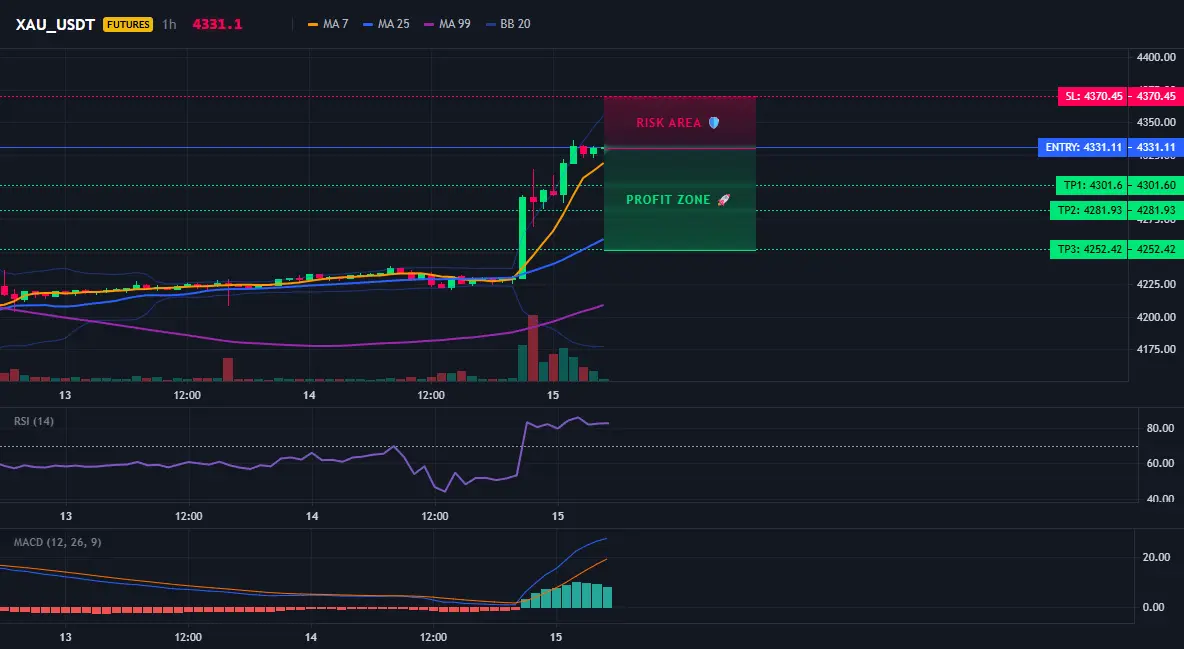Click the FUTURES badge
1184x649 pixels.
(x=128, y=24)
